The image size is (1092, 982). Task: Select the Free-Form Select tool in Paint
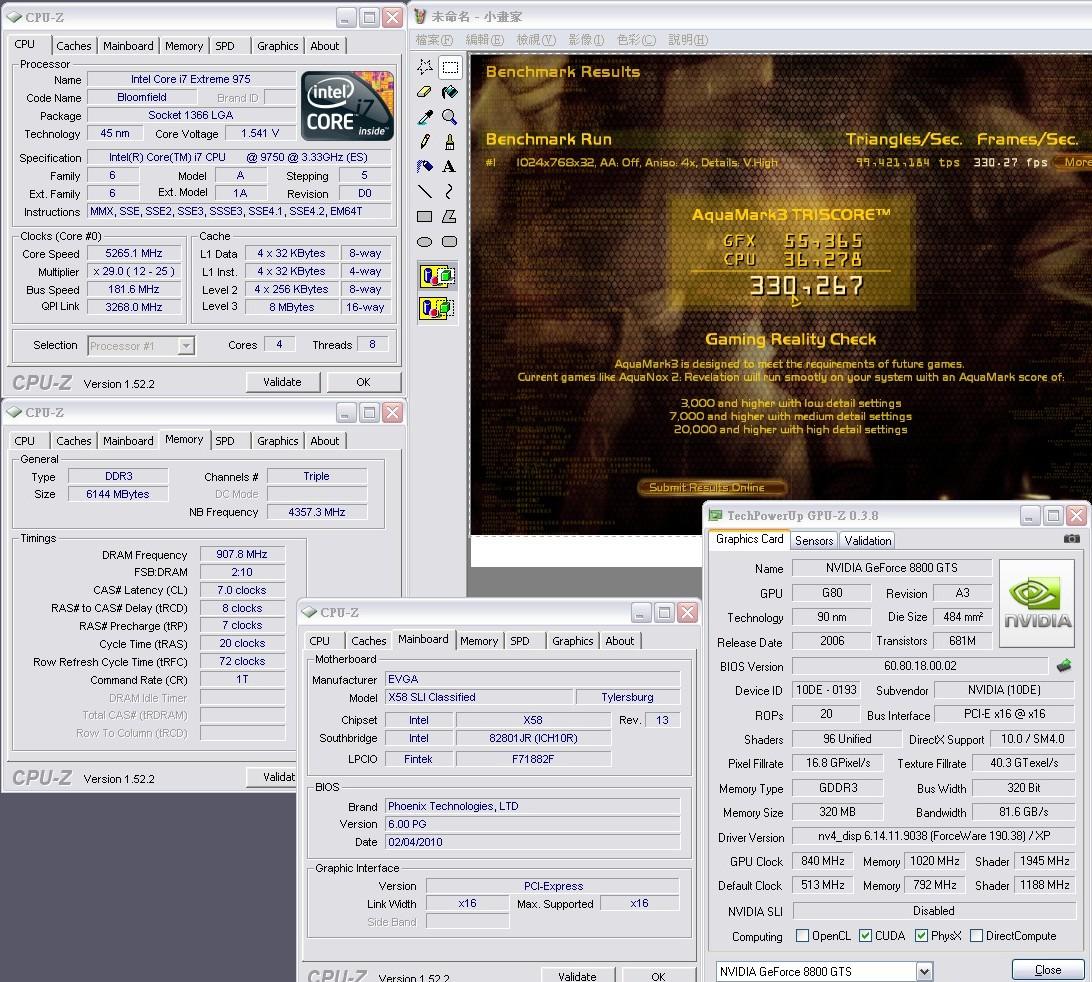click(425, 67)
